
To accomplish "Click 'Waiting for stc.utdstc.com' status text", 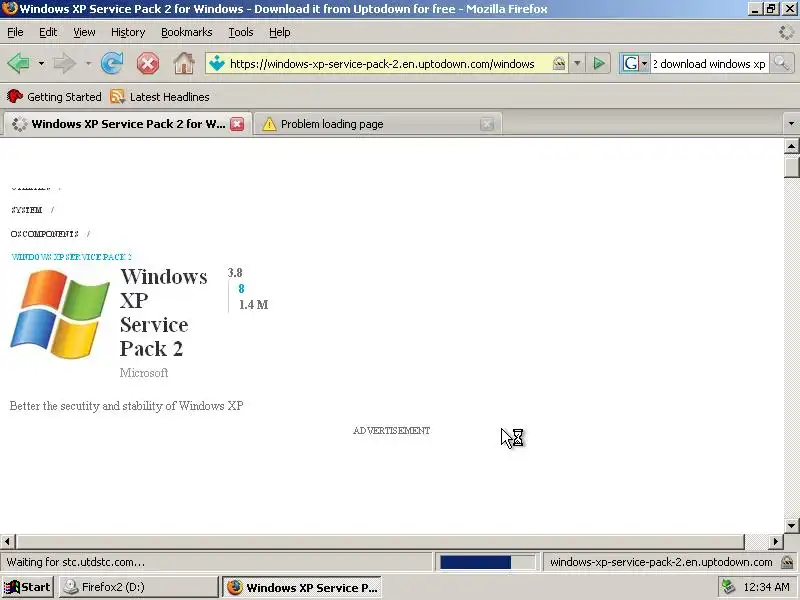I will 76,562.
